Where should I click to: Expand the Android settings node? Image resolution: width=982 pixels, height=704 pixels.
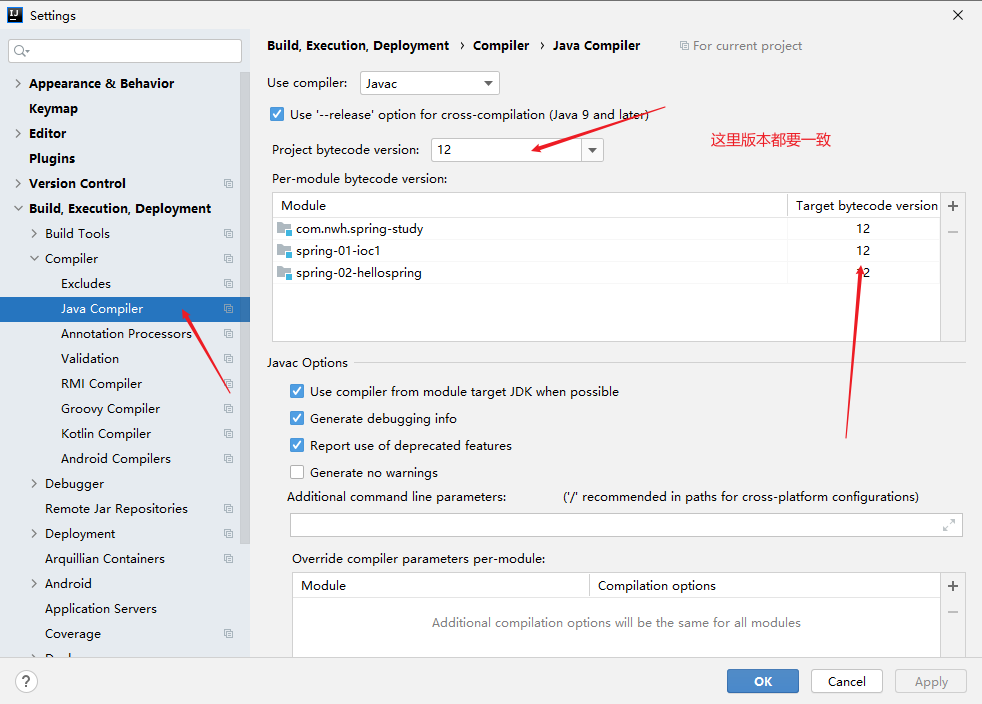click(x=34, y=584)
